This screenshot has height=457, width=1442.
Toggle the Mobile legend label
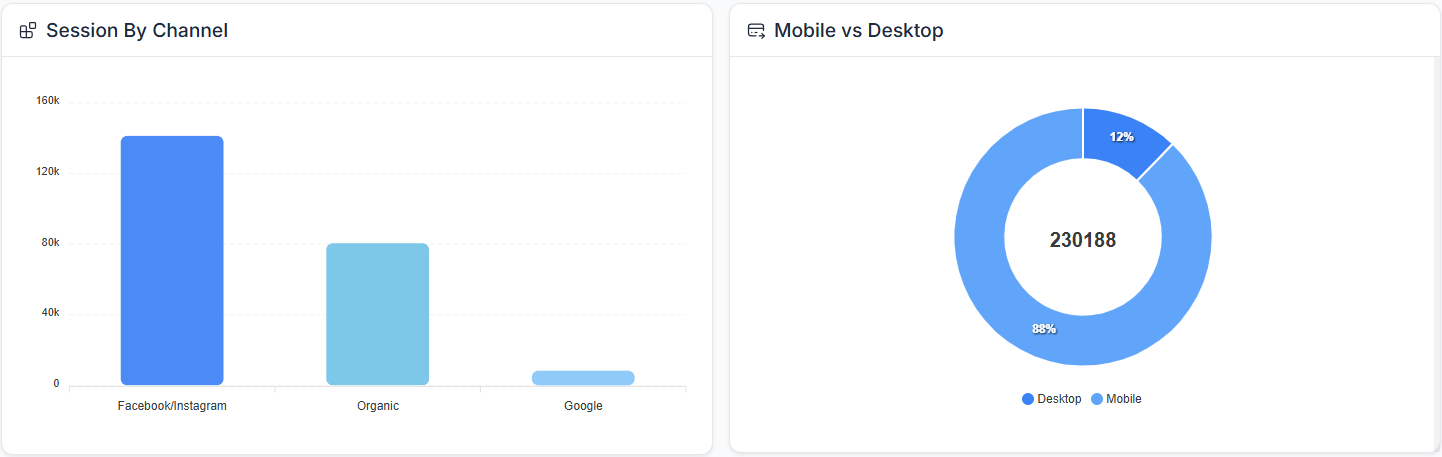(1123, 399)
